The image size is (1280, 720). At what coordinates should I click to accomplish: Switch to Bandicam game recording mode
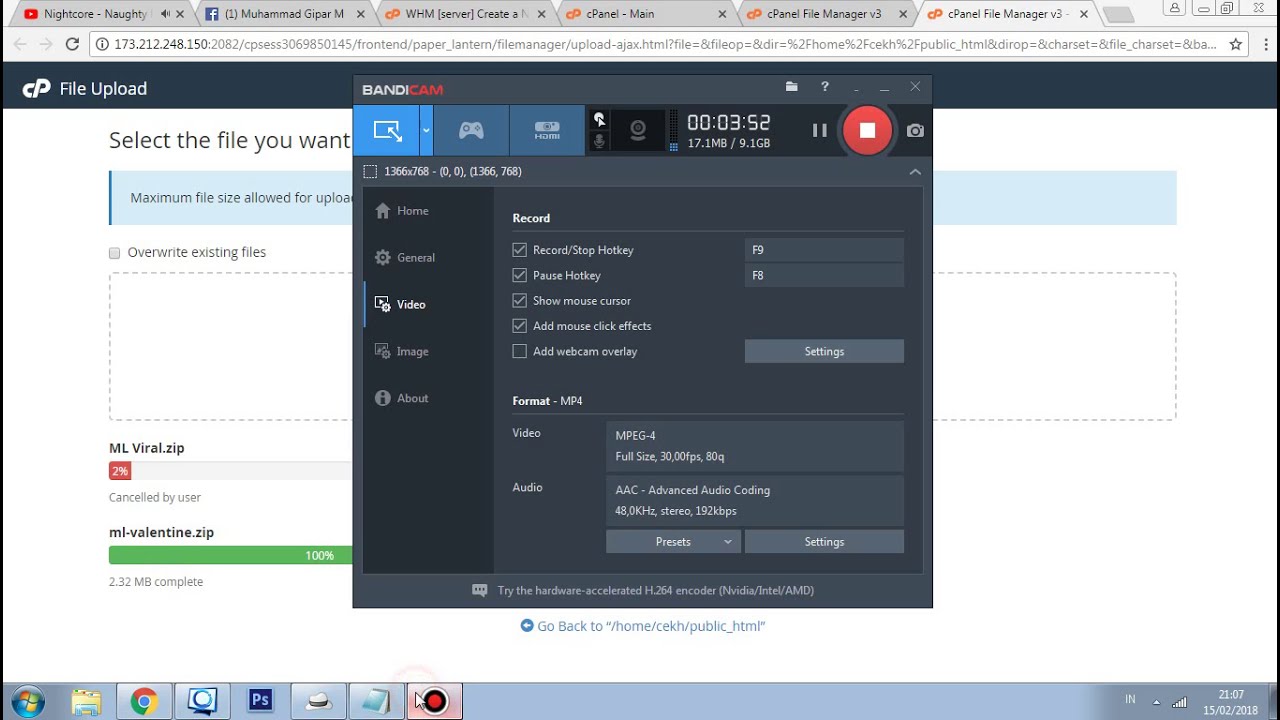(471, 130)
